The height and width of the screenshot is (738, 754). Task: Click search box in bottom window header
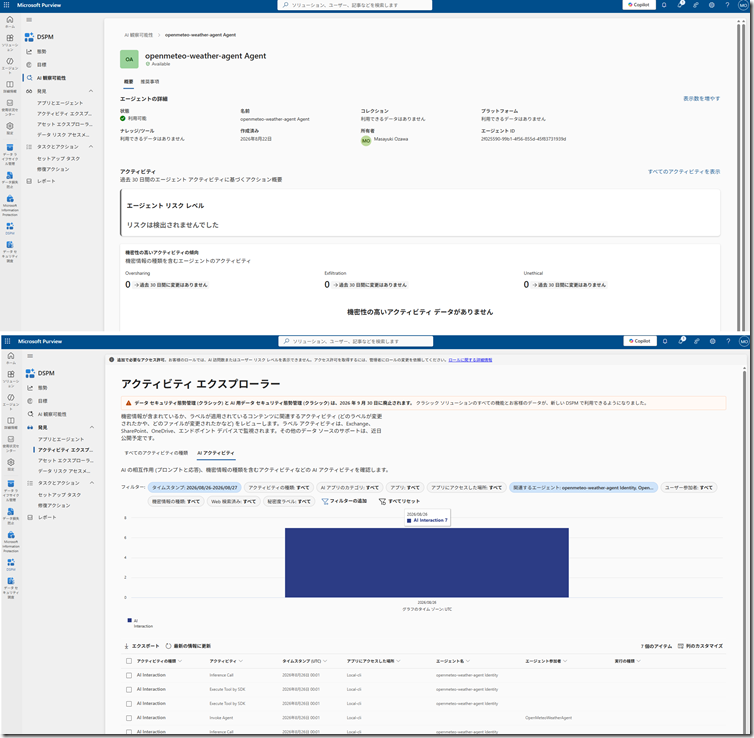[x=356, y=341]
